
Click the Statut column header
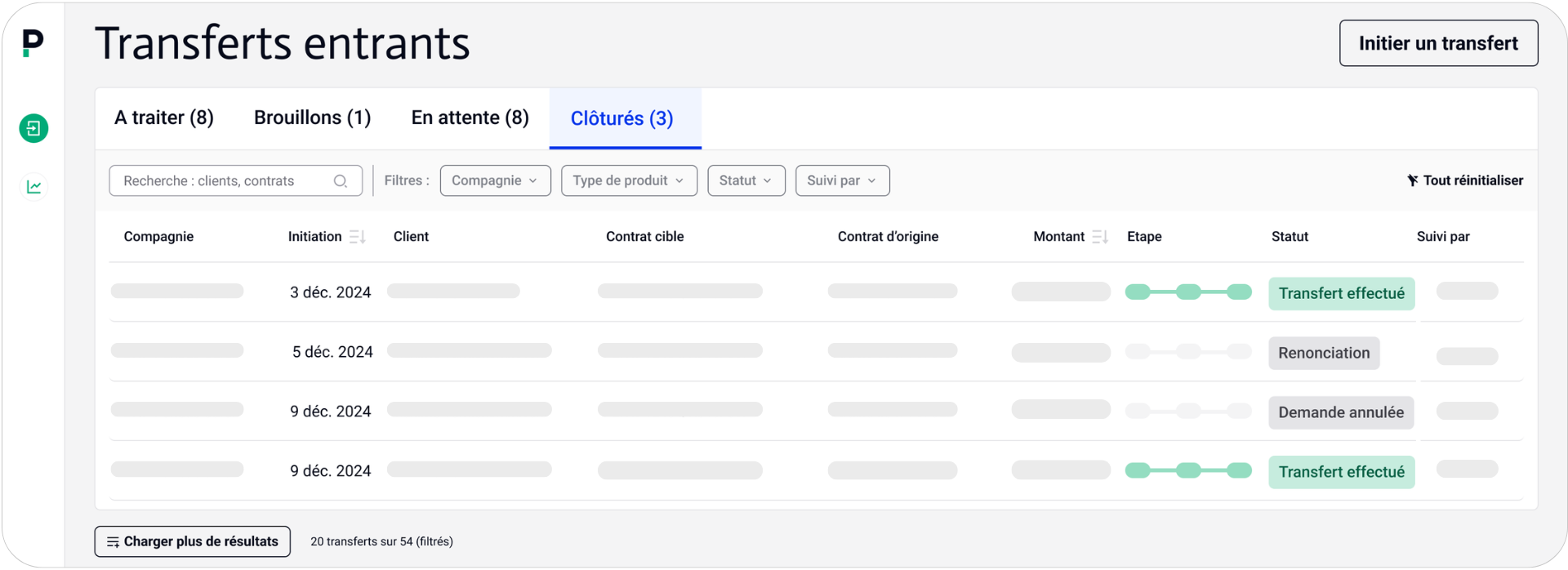click(1290, 237)
